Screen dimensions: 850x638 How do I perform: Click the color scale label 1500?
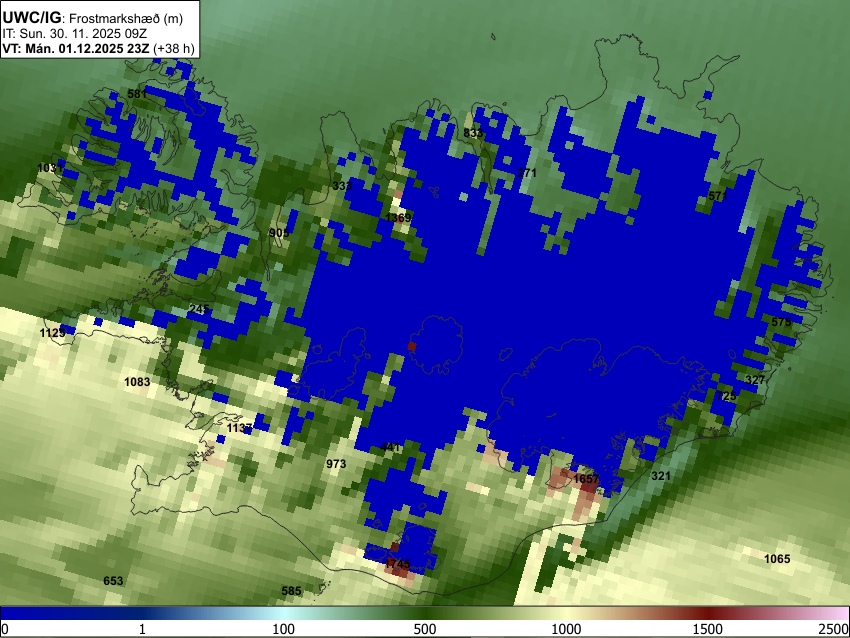(708, 629)
